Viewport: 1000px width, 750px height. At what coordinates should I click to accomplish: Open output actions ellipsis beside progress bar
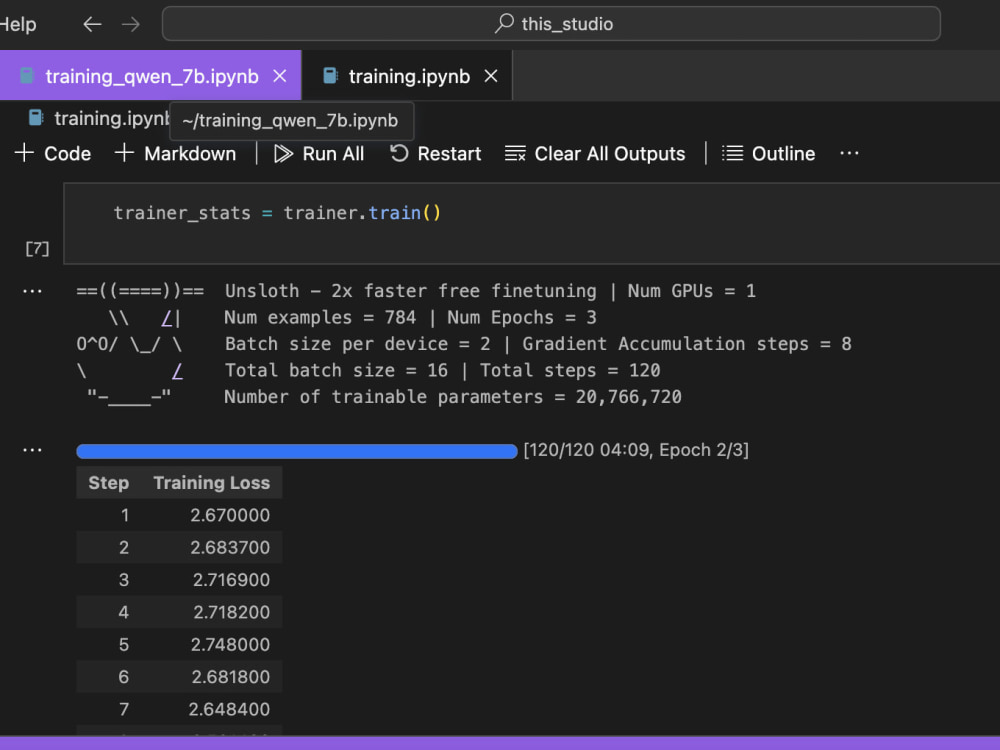(32, 450)
